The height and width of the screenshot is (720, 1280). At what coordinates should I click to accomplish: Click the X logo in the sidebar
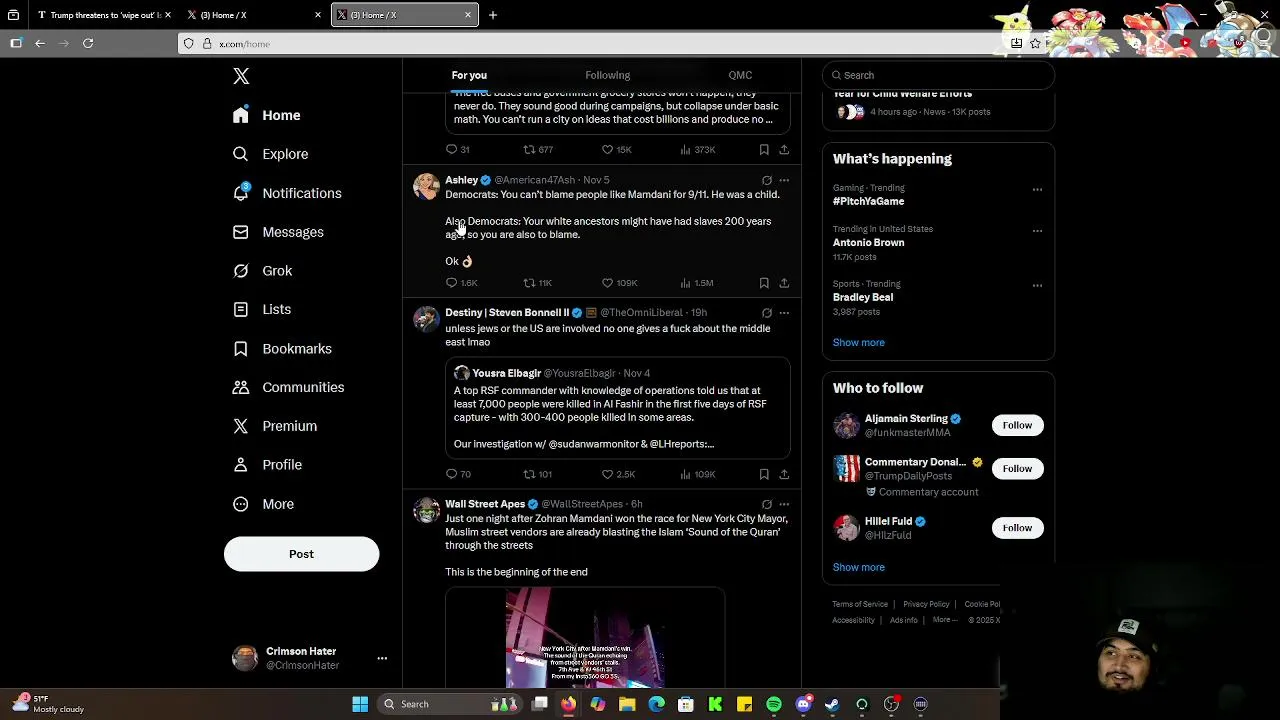[x=241, y=76]
